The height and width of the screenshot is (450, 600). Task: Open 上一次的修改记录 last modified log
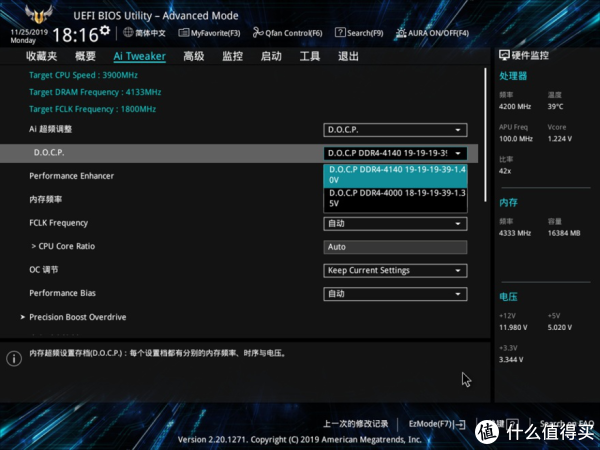click(x=356, y=424)
